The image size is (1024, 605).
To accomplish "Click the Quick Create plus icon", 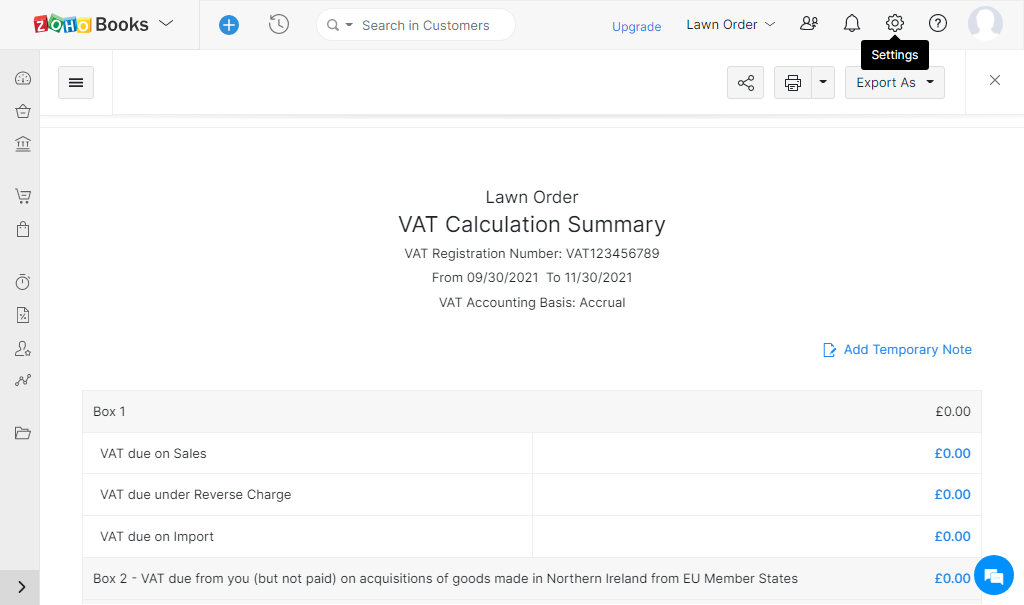I will point(229,25).
